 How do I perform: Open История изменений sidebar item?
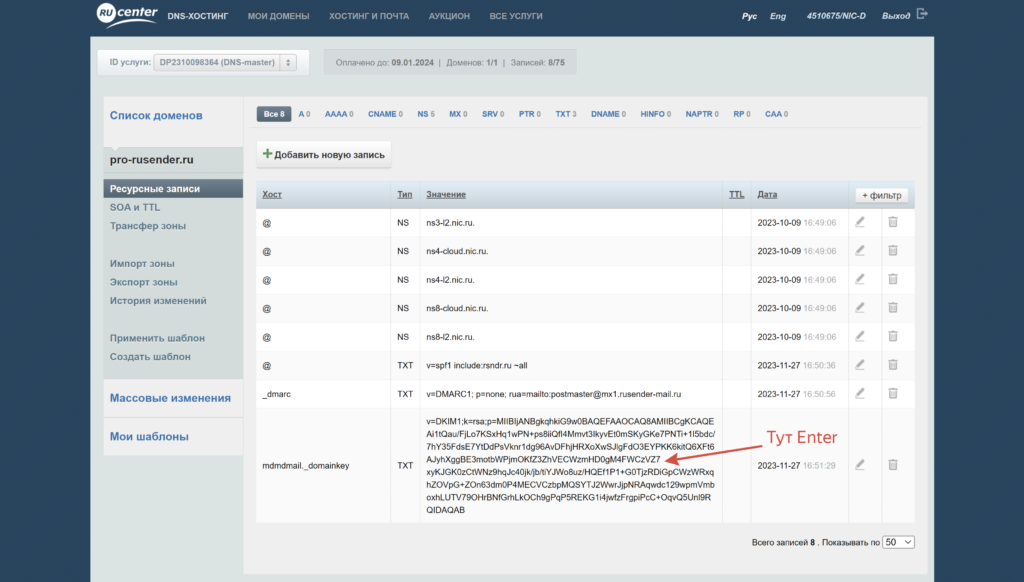coord(158,300)
